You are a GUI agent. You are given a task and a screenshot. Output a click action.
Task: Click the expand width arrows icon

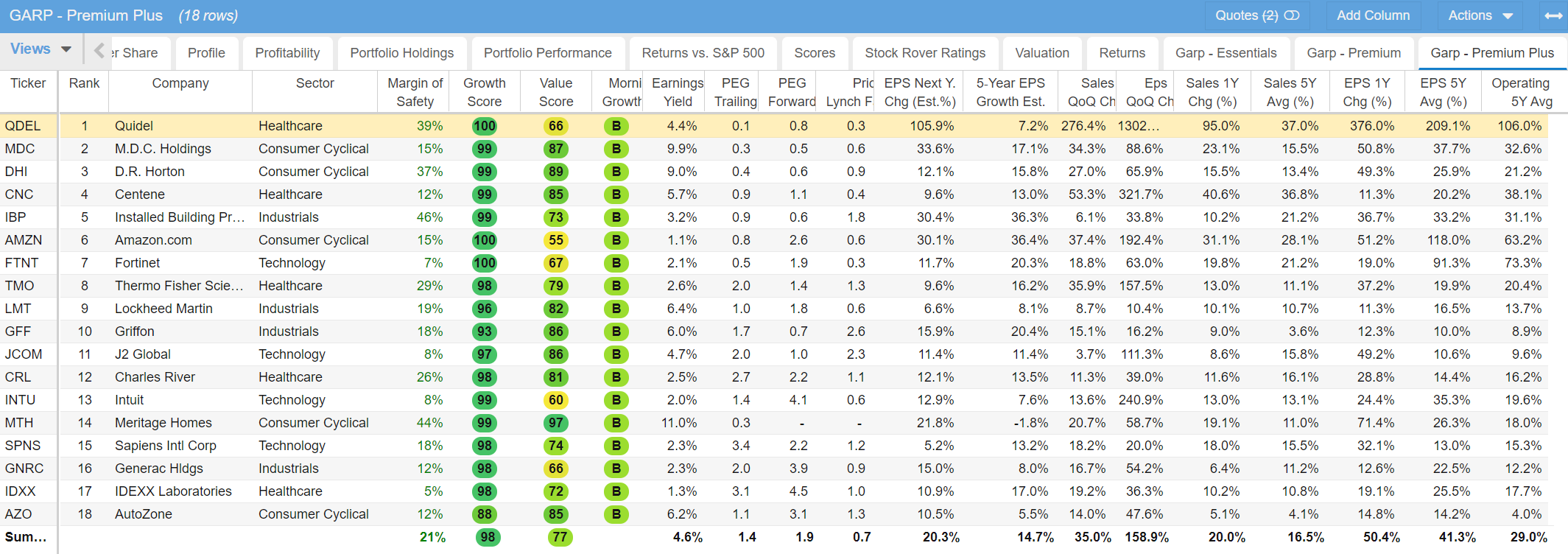point(1553,15)
